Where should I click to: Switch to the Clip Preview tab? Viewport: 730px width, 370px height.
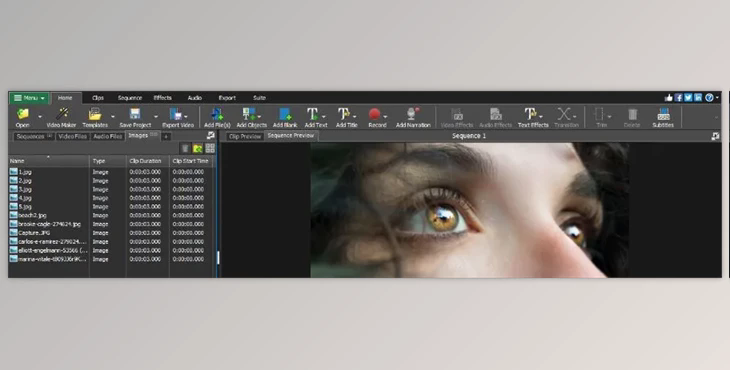(245, 136)
